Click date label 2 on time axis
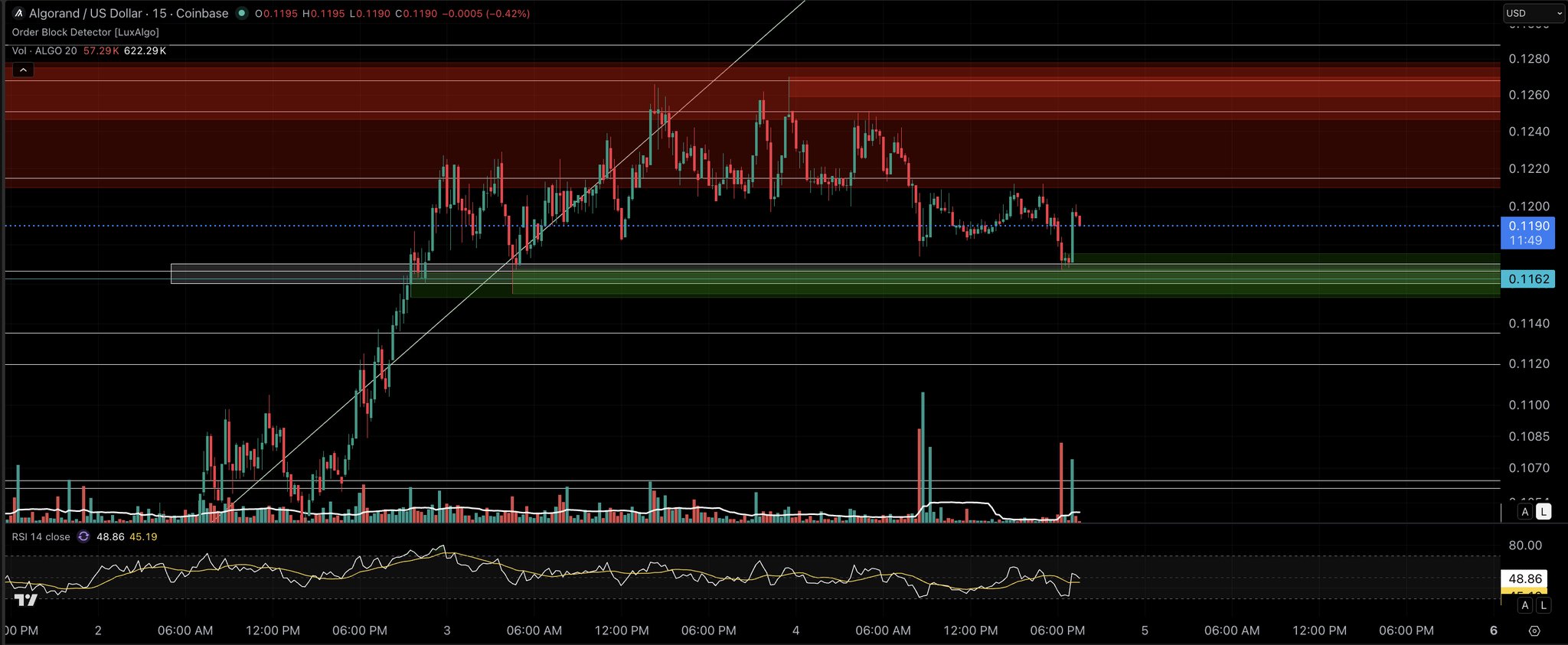This screenshot has width=1568, height=645. [x=98, y=631]
